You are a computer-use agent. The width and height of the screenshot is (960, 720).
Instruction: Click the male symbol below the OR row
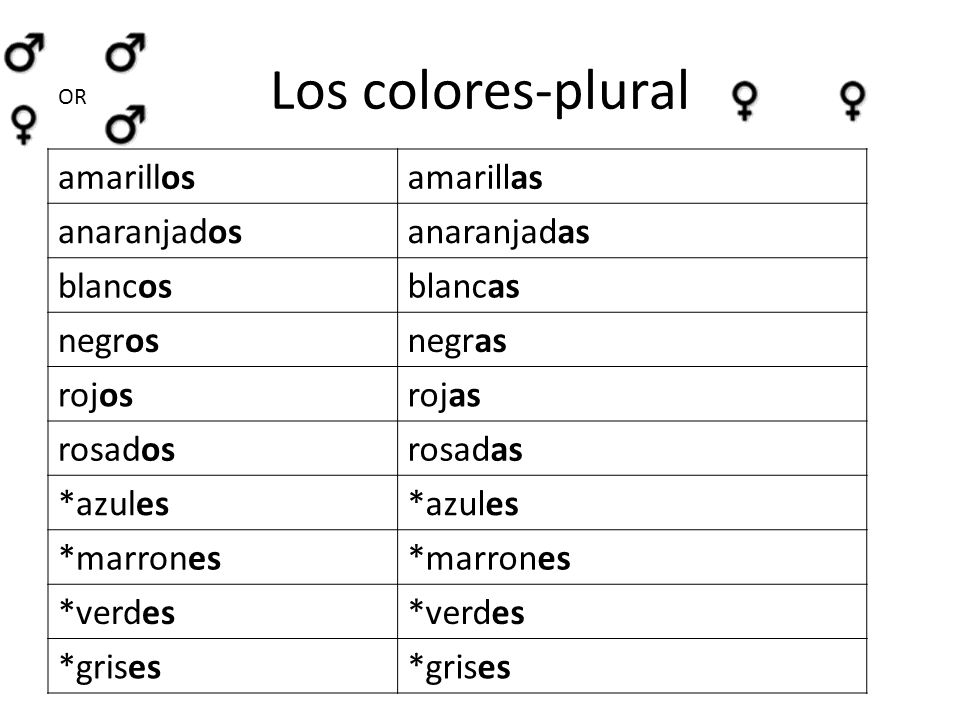coord(126,124)
